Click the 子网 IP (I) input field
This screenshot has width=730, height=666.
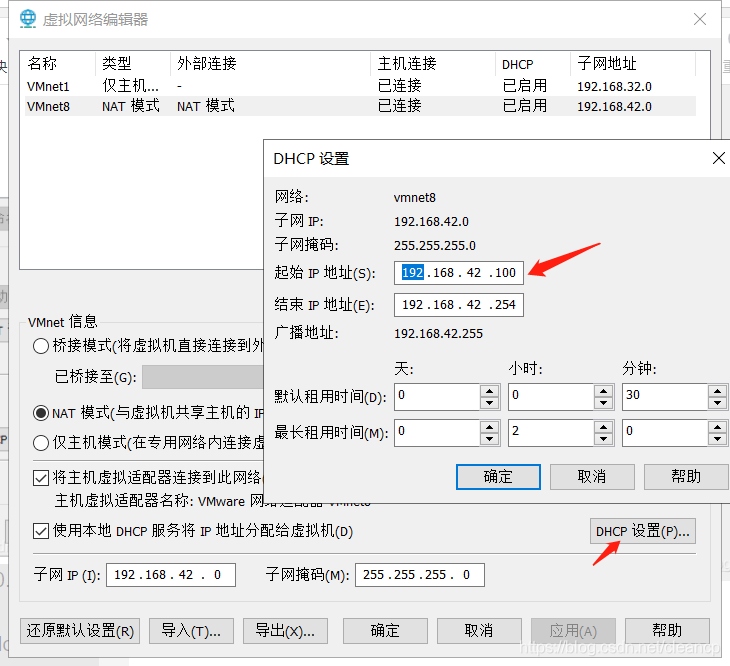[171, 575]
